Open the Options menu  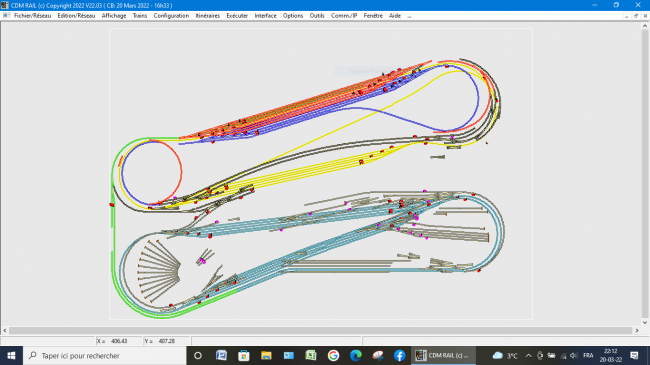pos(293,16)
